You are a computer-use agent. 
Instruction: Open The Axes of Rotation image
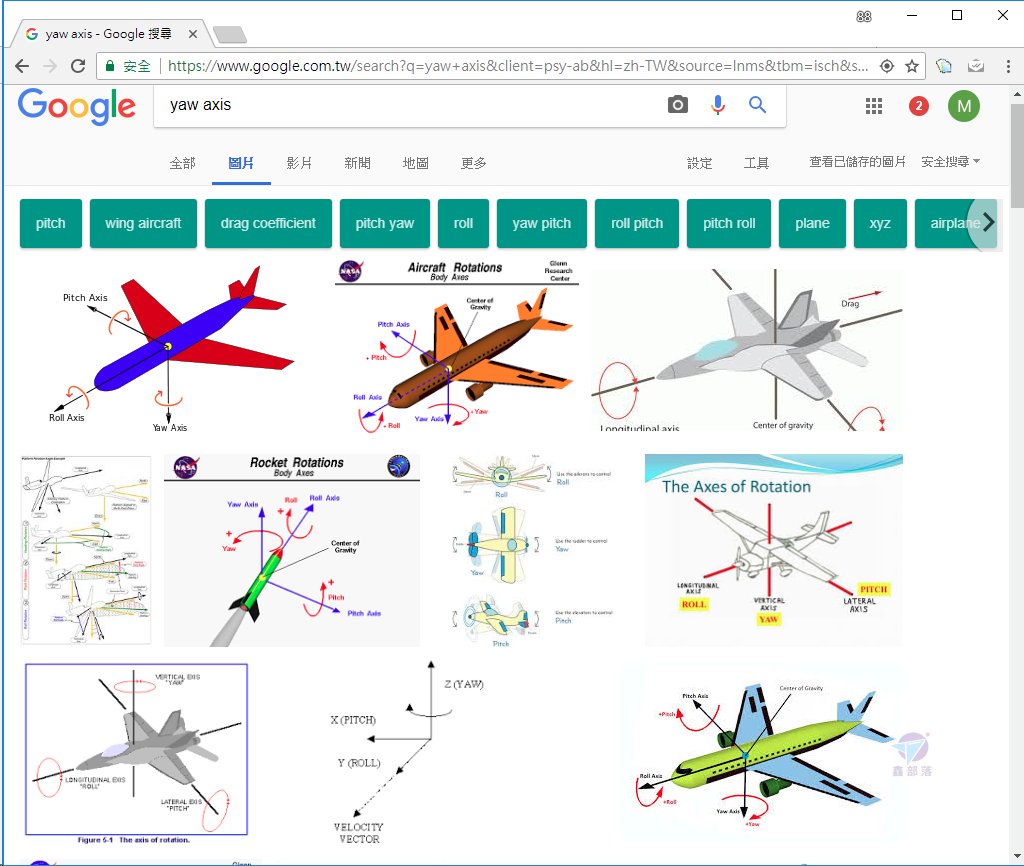pyautogui.click(x=774, y=550)
